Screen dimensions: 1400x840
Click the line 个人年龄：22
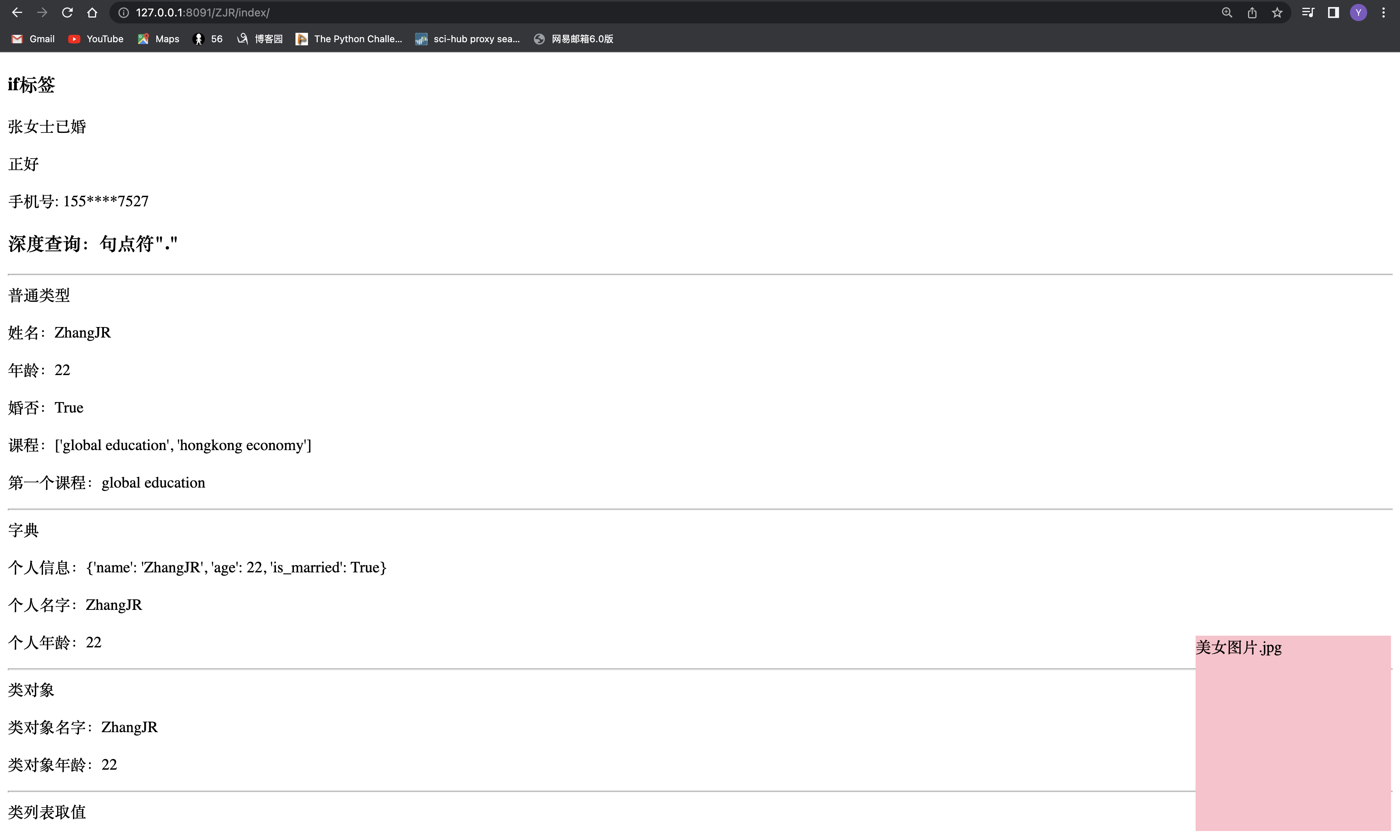coord(55,642)
